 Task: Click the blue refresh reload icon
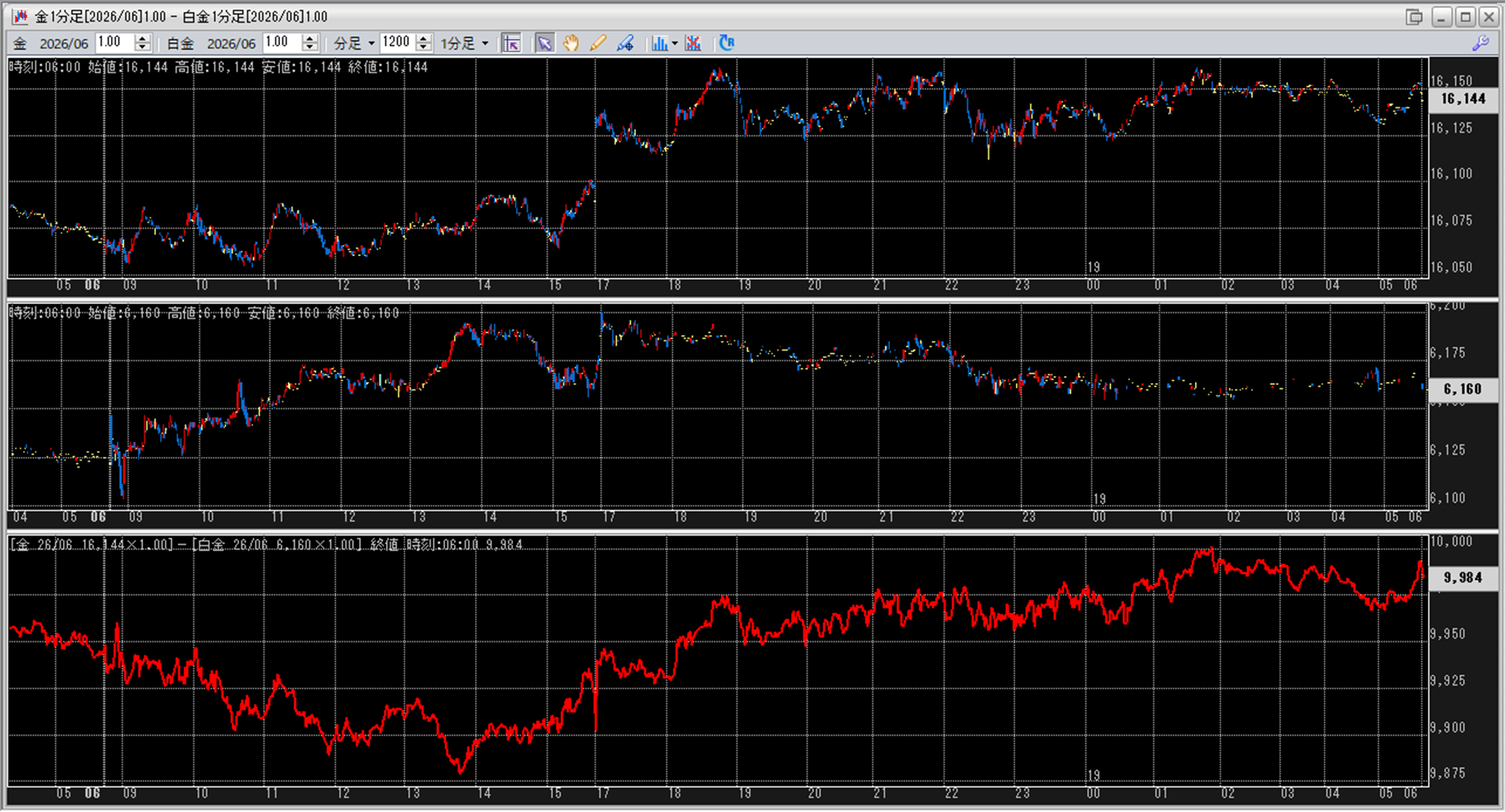coord(726,43)
